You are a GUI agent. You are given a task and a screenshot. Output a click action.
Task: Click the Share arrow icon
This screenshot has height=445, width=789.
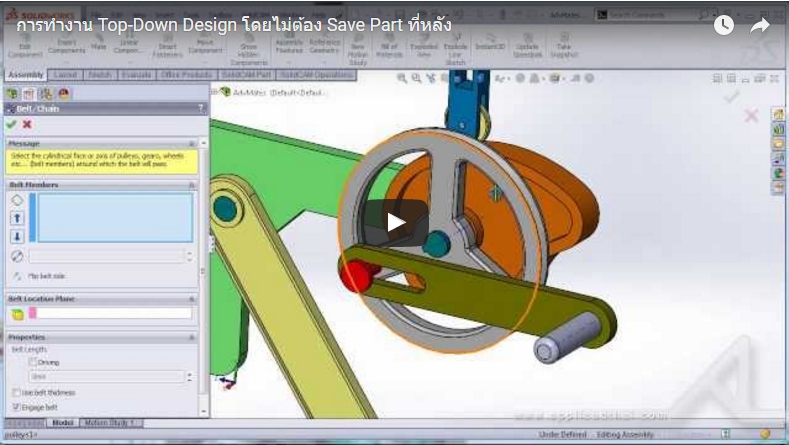pos(760,25)
